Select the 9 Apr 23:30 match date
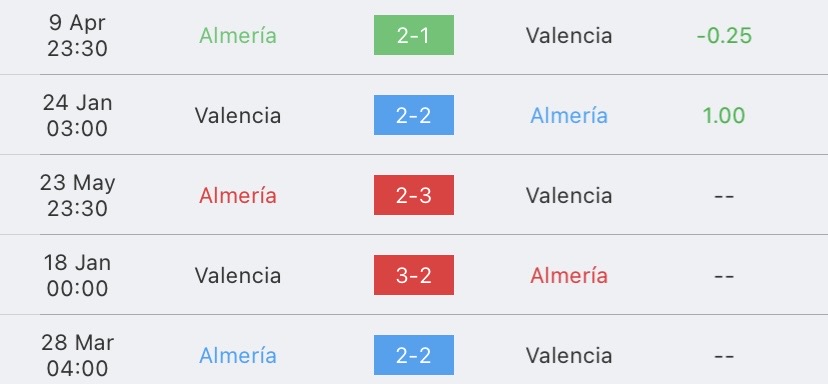The width and height of the screenshot is (828, 384). click(x=77, y=35)
